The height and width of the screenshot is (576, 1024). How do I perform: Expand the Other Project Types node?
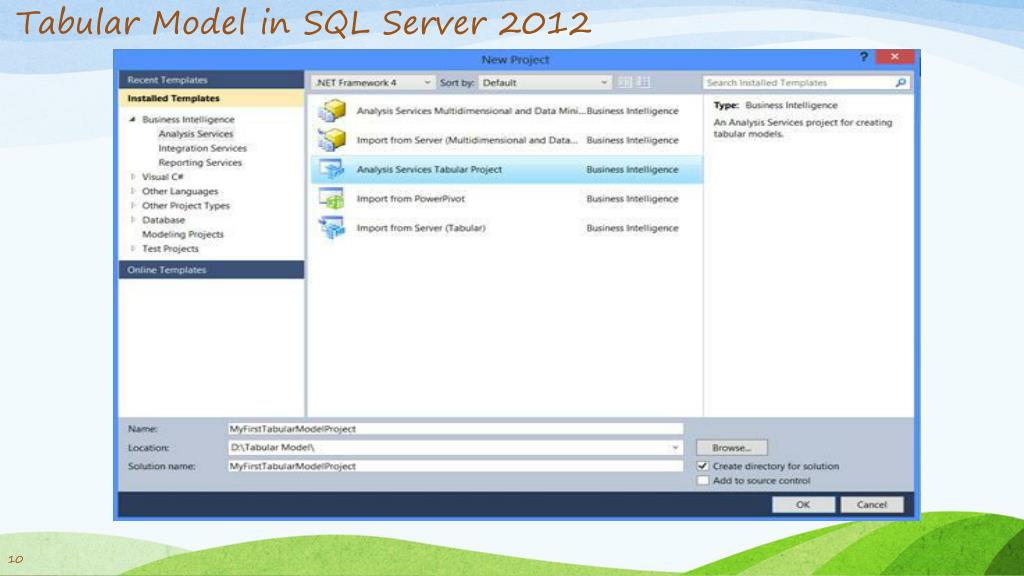[133, 206]
